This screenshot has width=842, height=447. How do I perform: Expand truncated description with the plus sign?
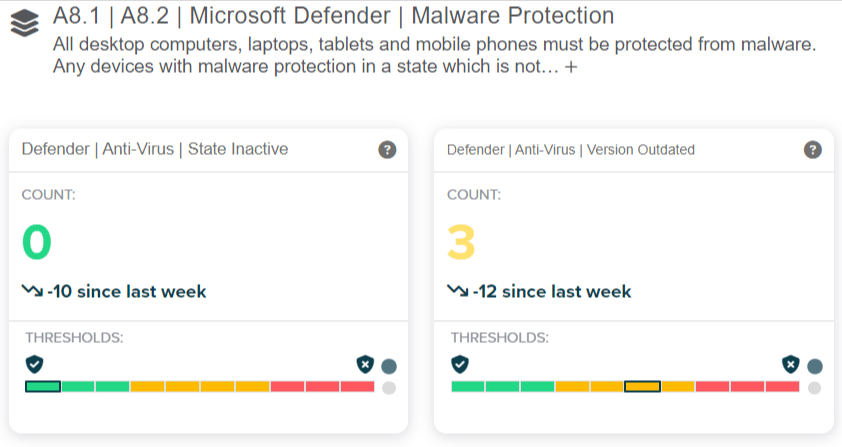pos(571,68)
